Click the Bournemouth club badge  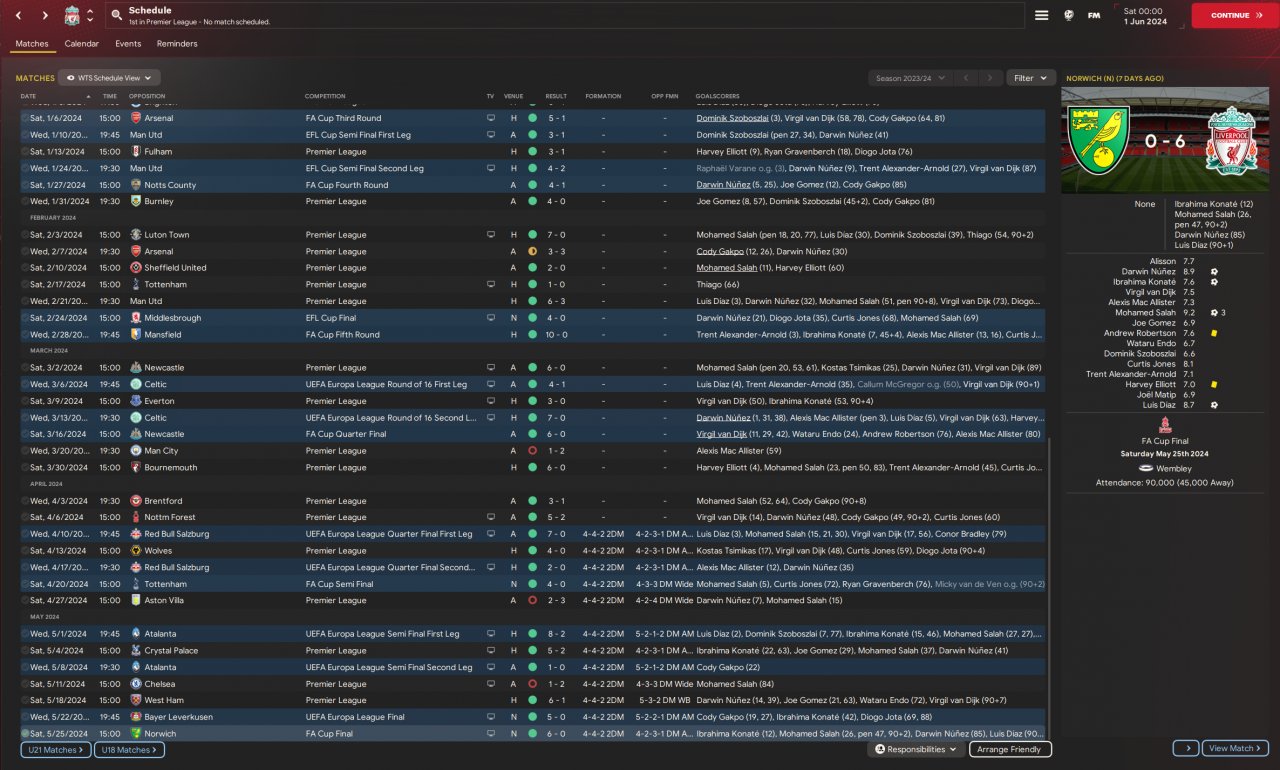click(x=137, y=468)
